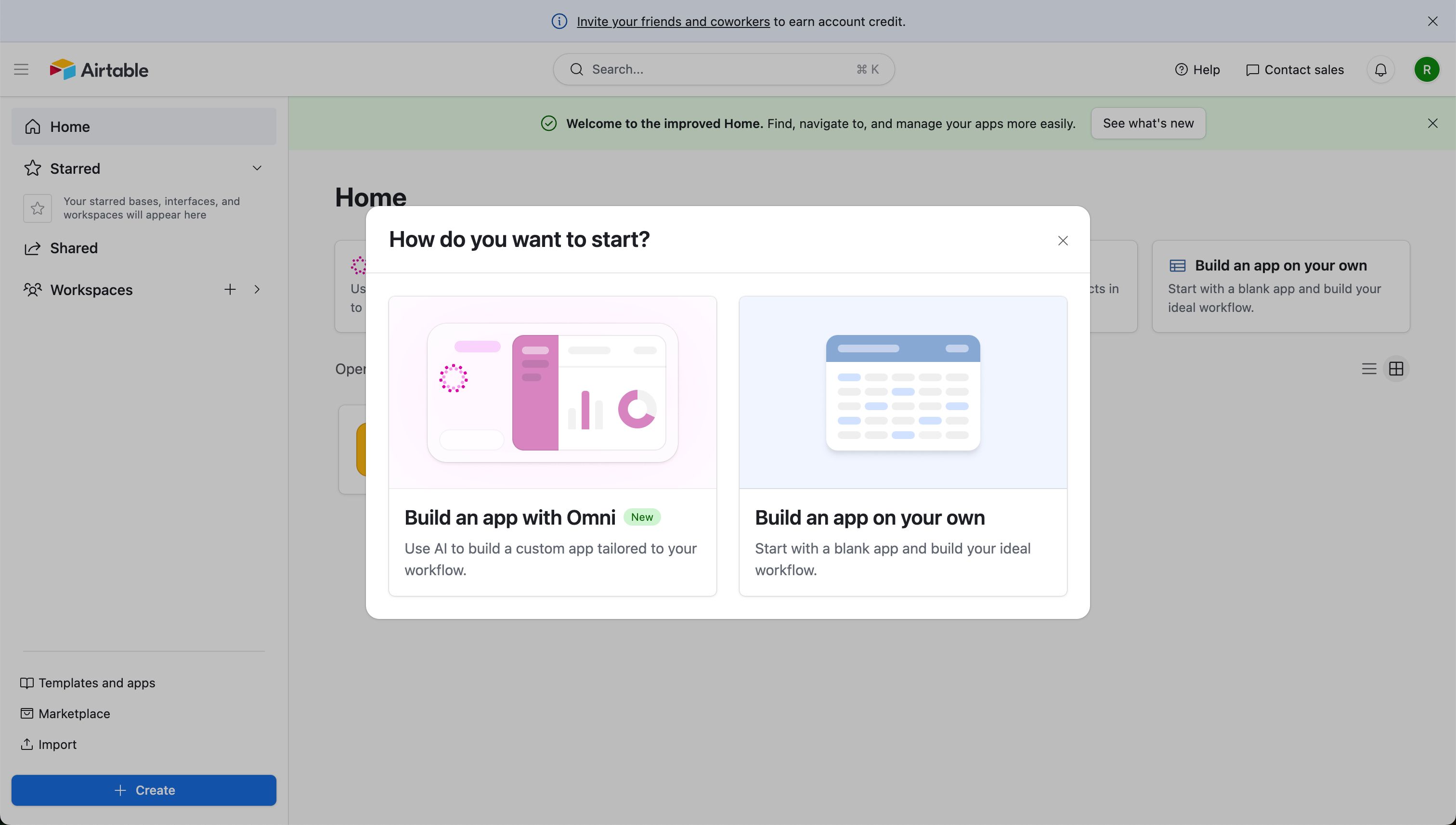Screen dimensions: 1456x825
Task: Open Templates and apps
Action: [x=88, y=683]
